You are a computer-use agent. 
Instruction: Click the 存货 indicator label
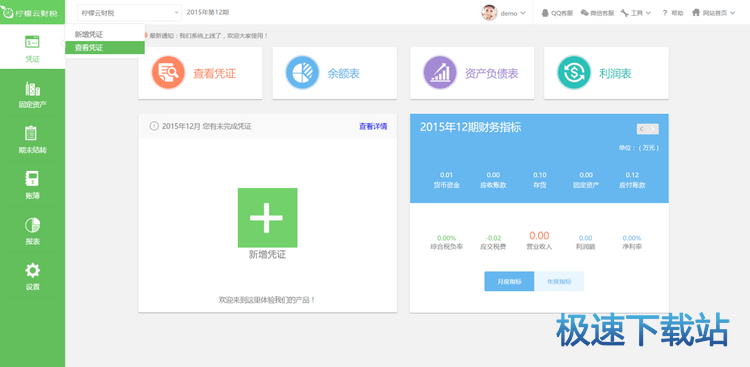coord(540,185)
